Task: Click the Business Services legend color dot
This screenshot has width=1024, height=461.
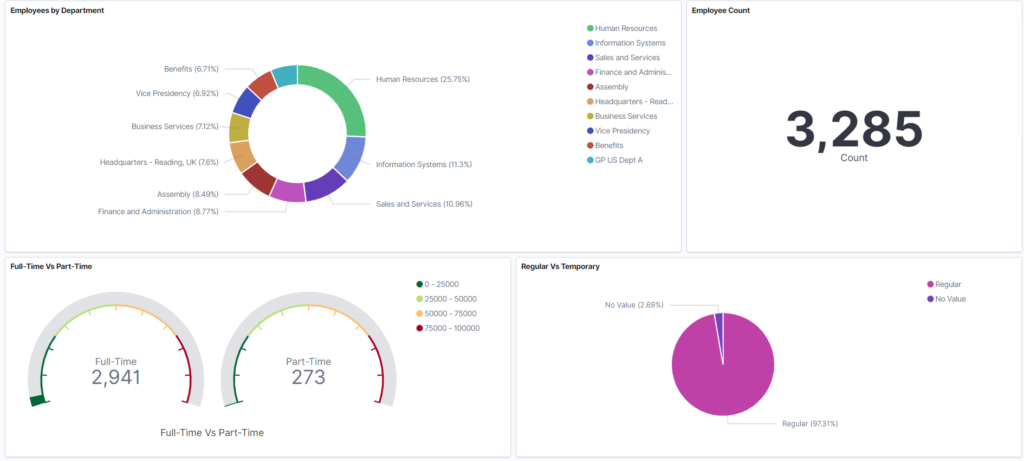Action: (x=590, y=116)
